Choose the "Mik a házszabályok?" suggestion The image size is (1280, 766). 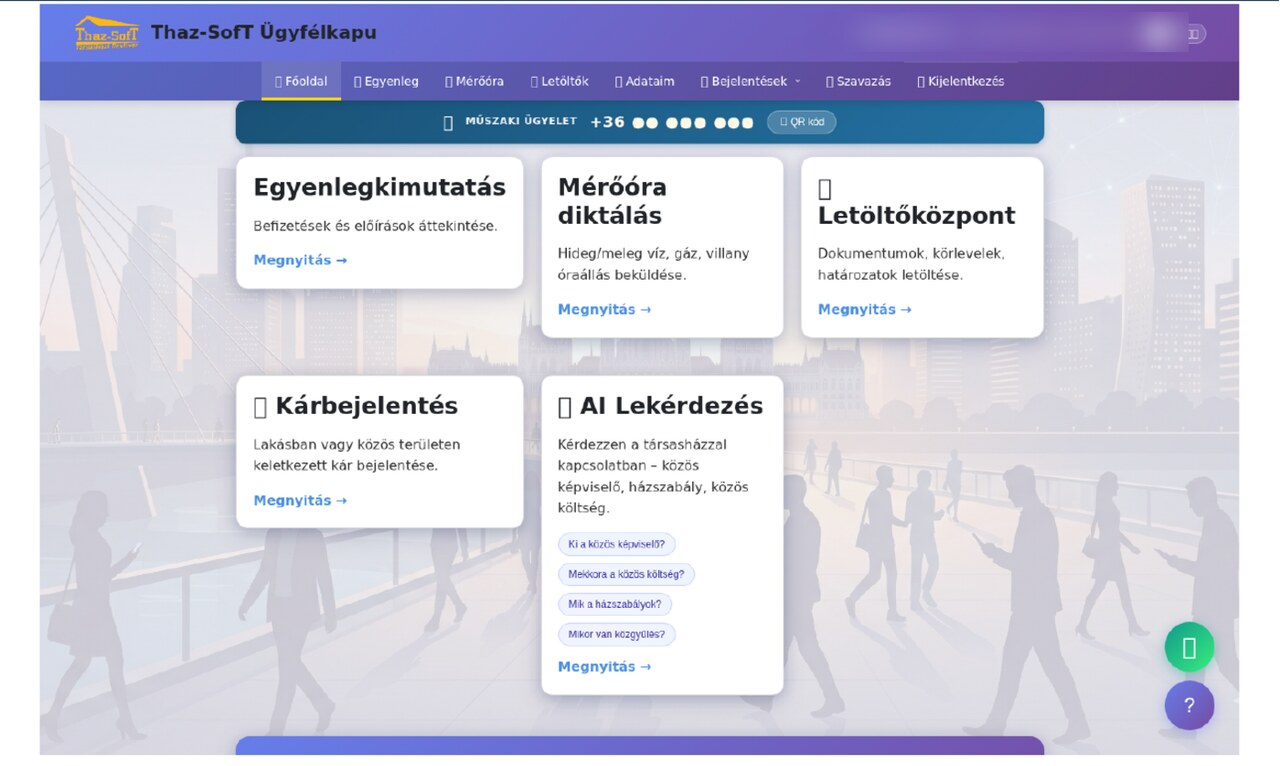(x=615, y=604)
